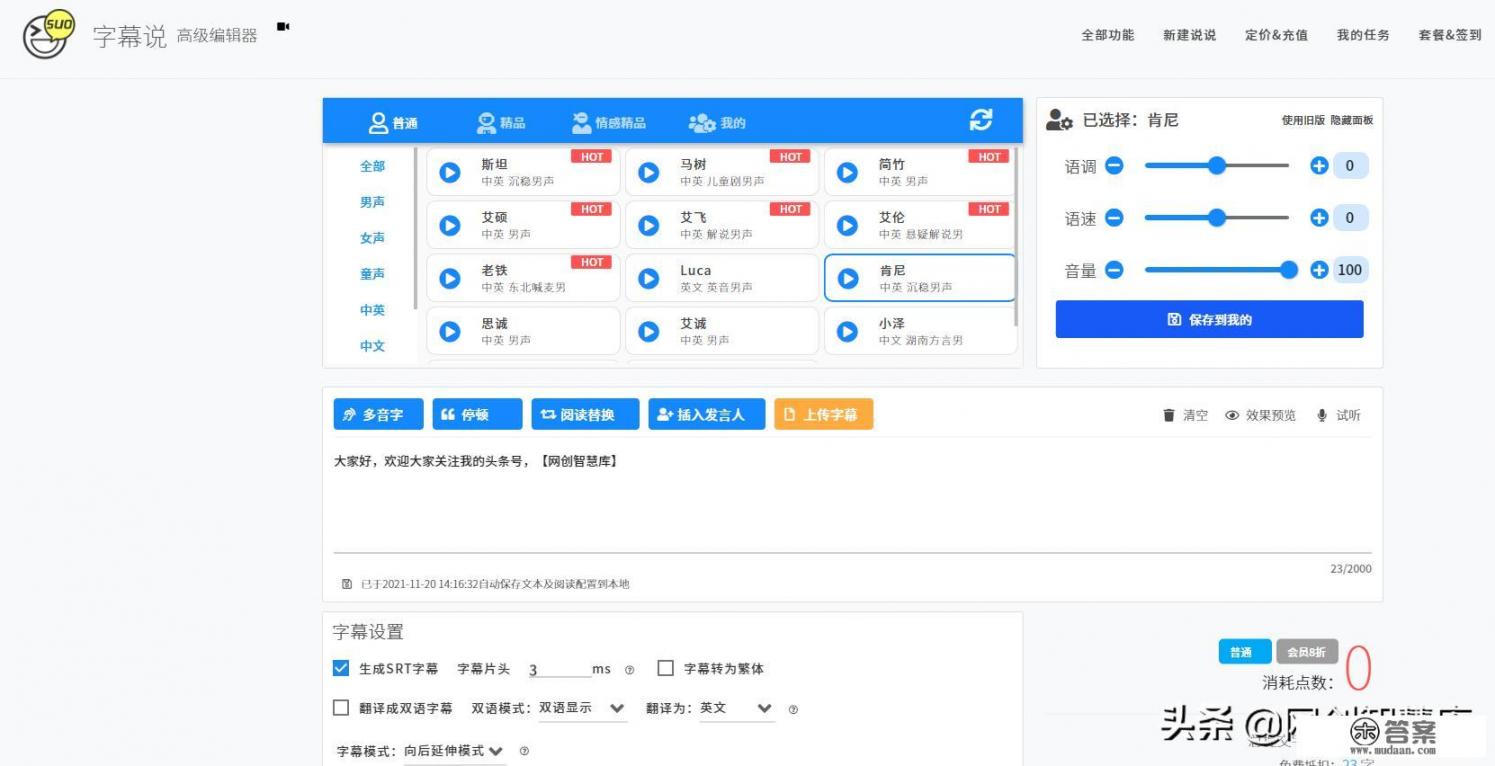Open 我的任务 page
This screenshot has width=1495, height=766.
click(x=1363, y=35)
